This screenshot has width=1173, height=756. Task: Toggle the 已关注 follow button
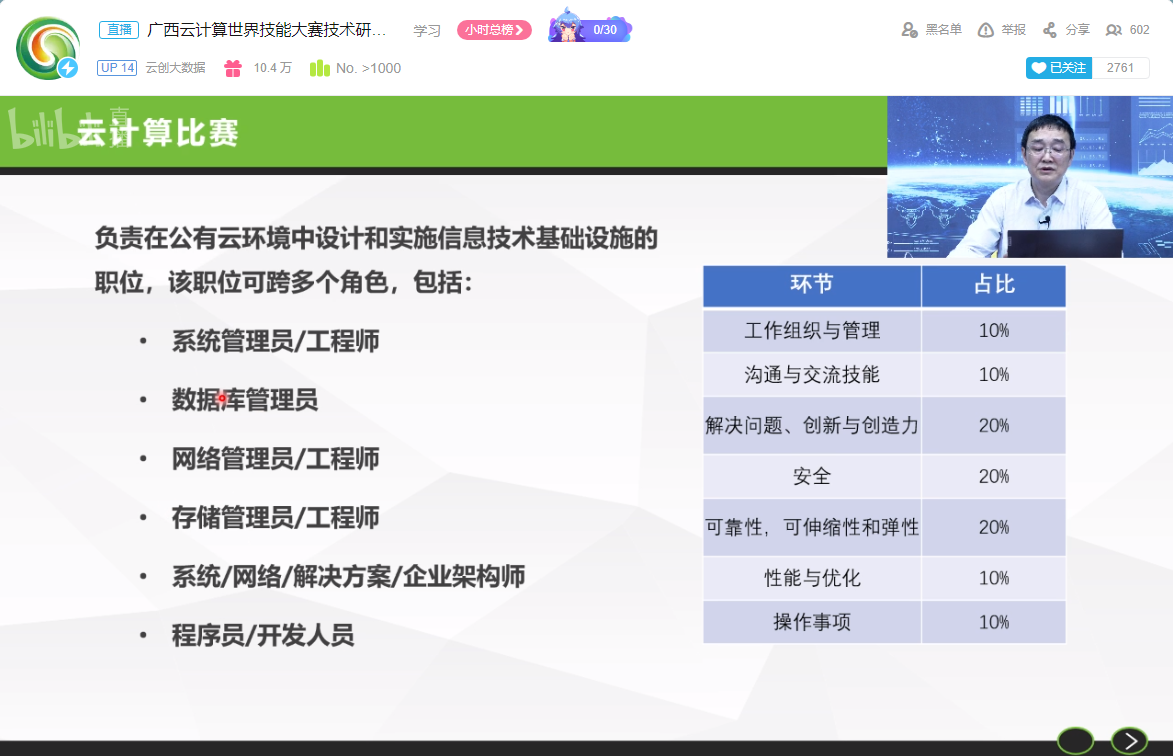point(1059,68)
